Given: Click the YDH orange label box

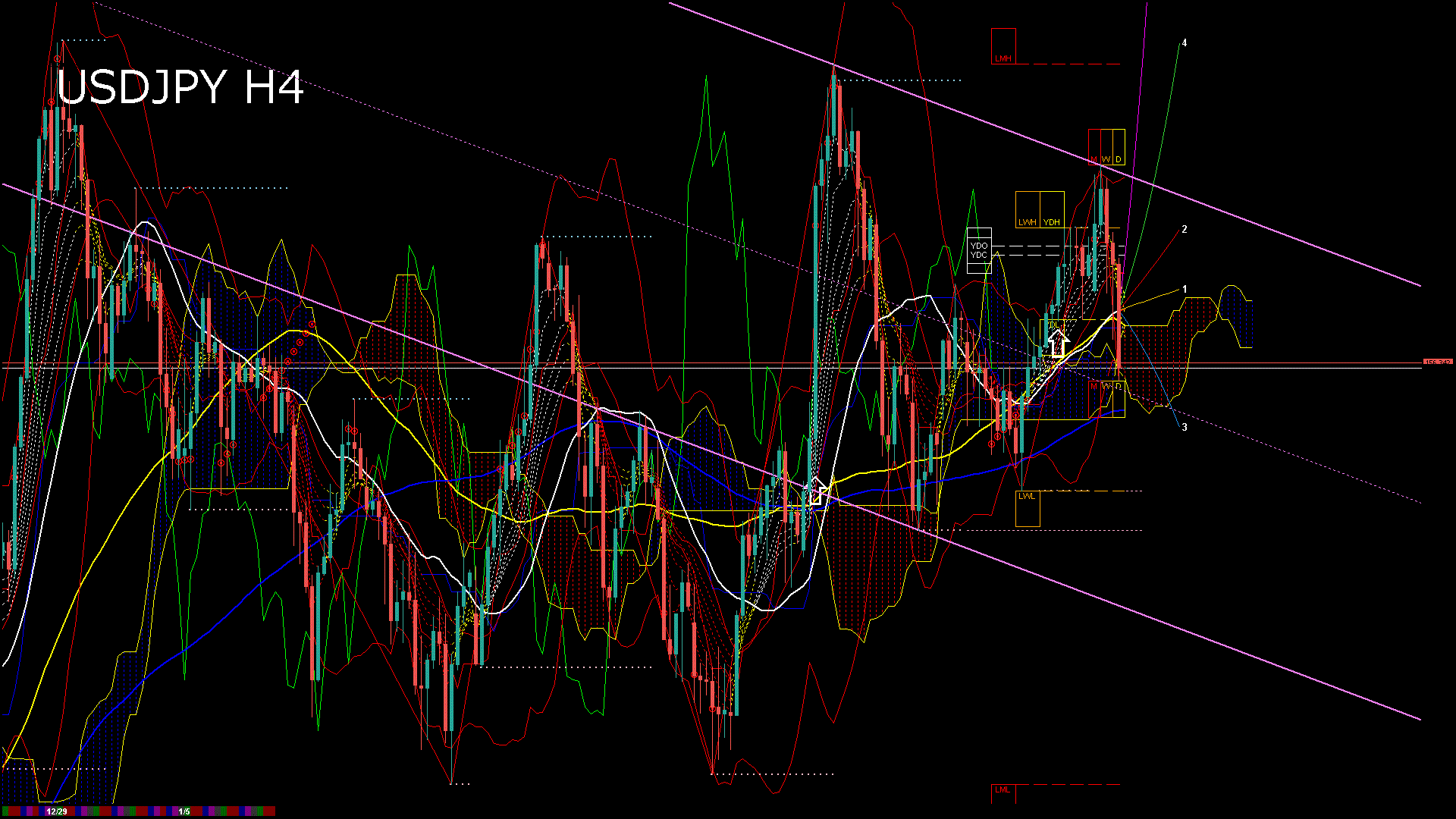Looking at the screenshot, I should [1052, 209].
